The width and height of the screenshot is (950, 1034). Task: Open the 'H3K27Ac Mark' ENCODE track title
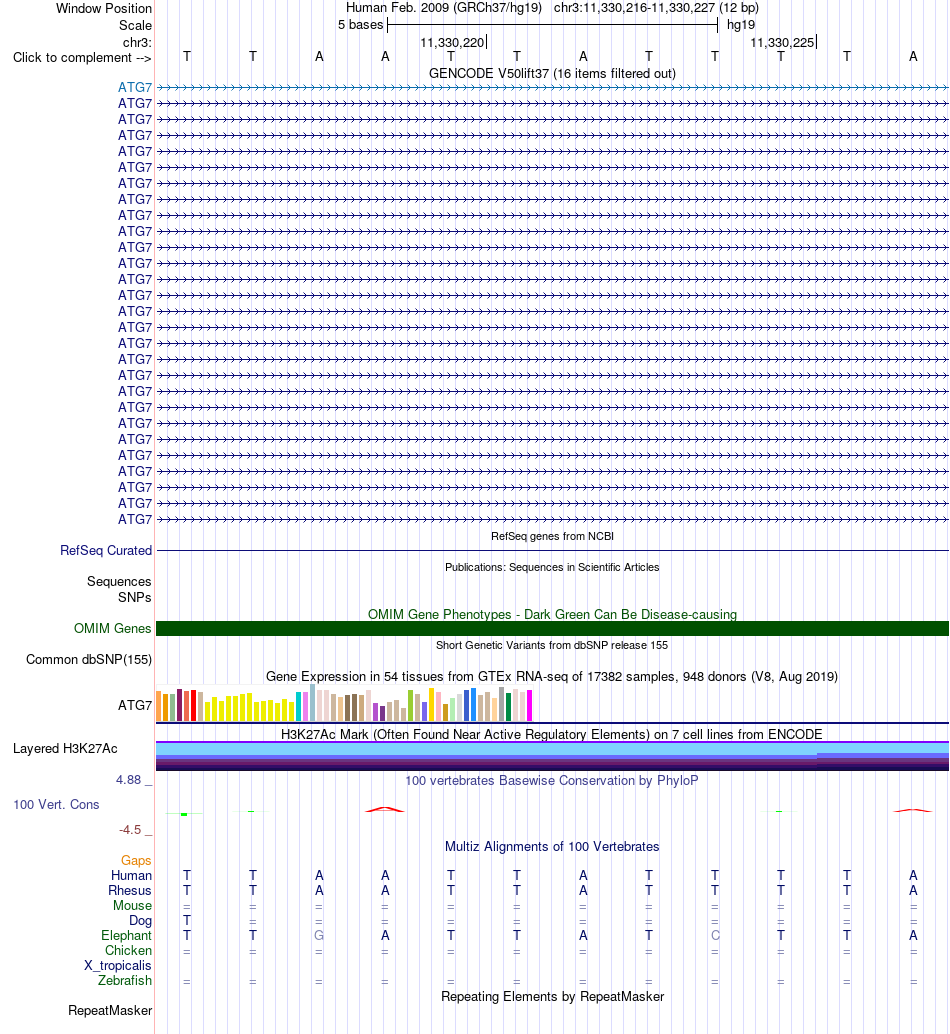[x=552, y=735]
